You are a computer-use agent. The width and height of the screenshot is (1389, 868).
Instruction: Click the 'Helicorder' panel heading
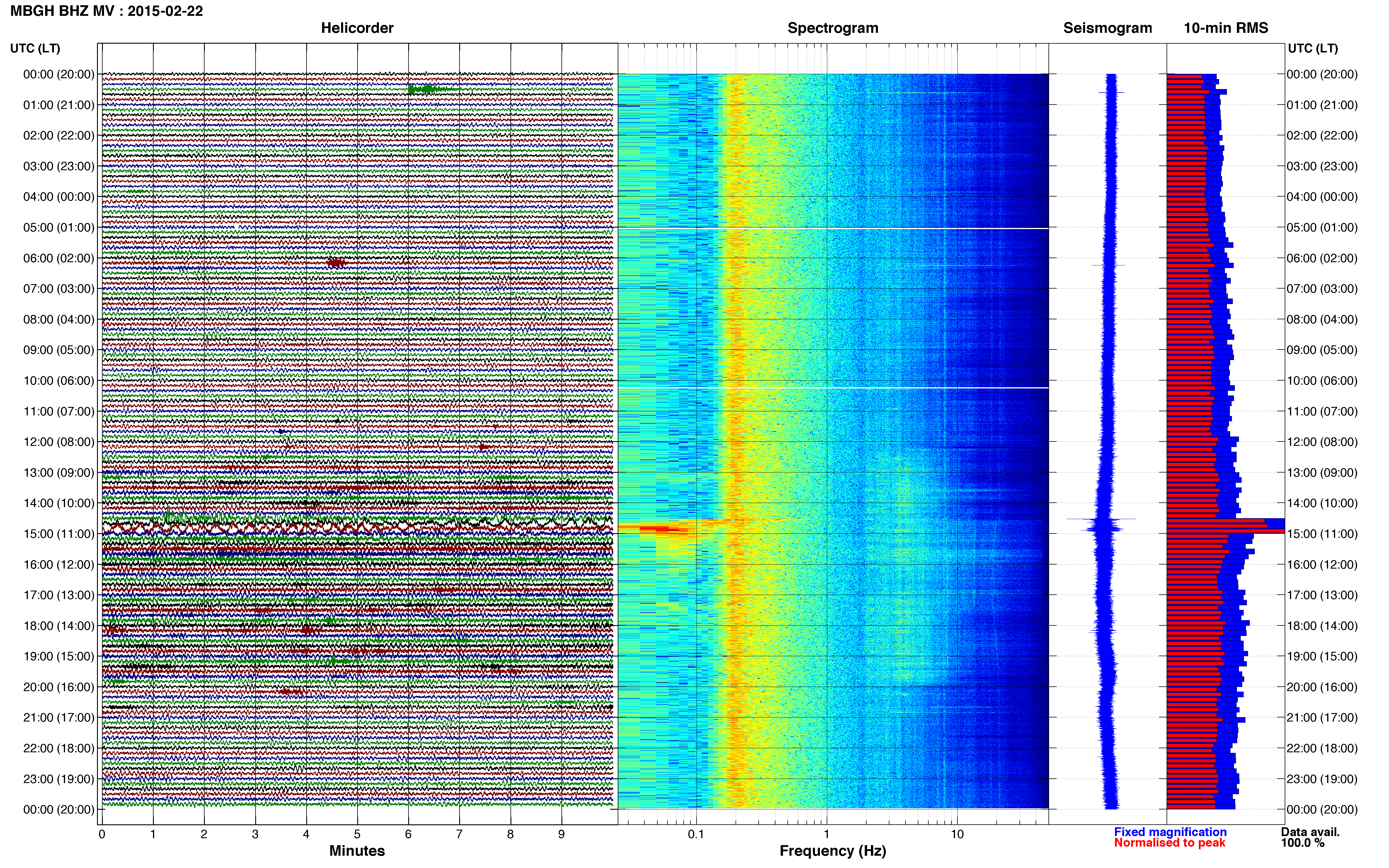point(357,28)
